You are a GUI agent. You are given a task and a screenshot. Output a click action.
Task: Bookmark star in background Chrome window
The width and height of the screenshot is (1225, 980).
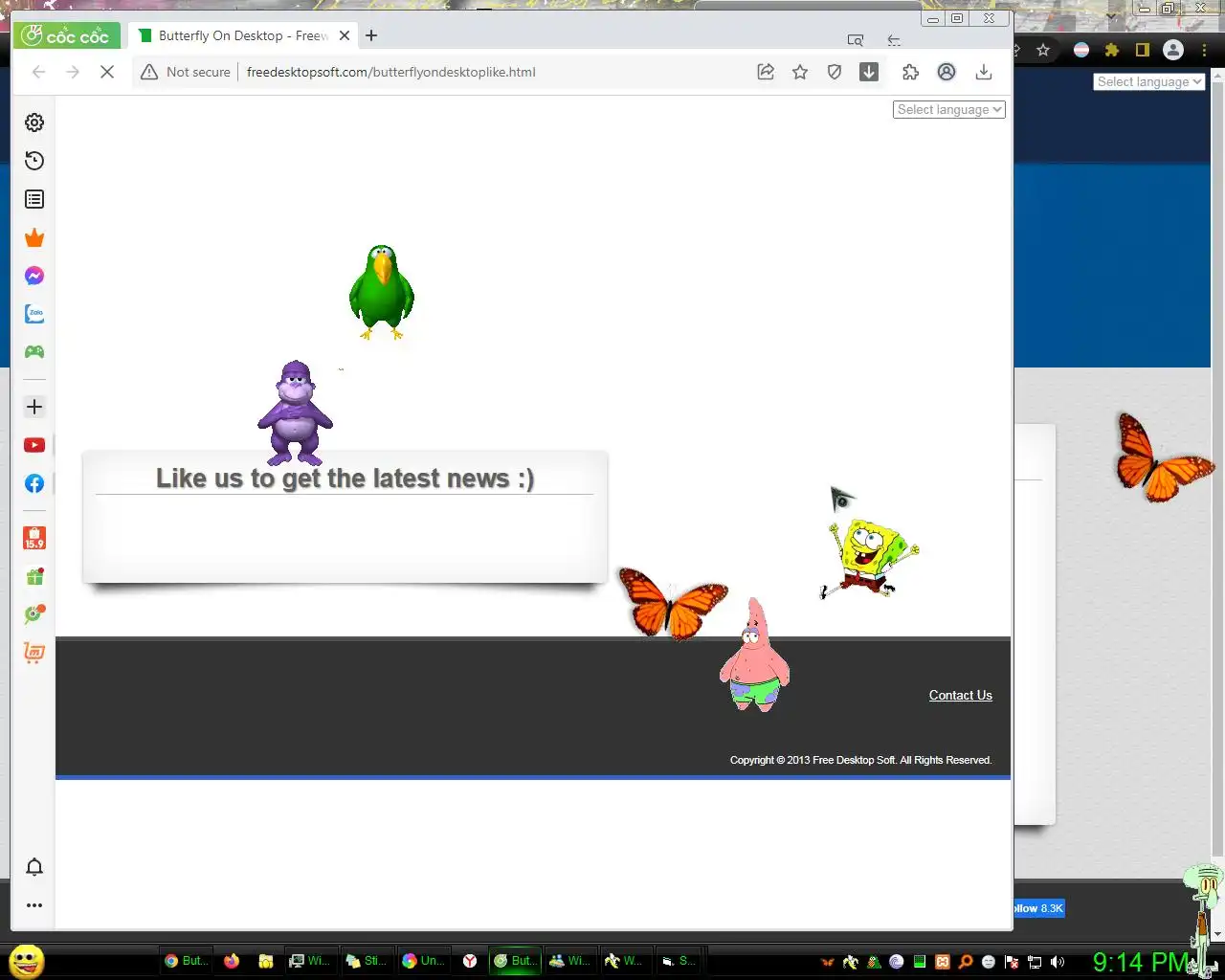pos(1043,50)
